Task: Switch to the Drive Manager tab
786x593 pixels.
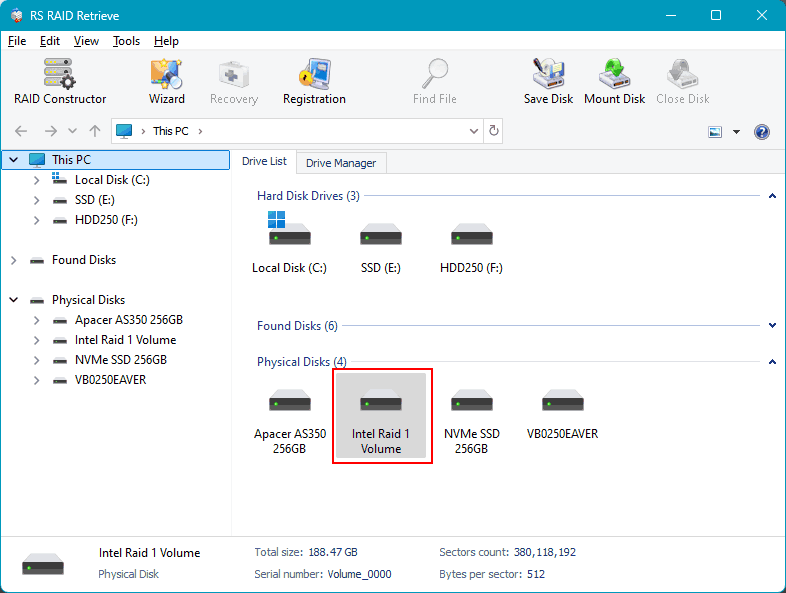Action: [341, 163]
